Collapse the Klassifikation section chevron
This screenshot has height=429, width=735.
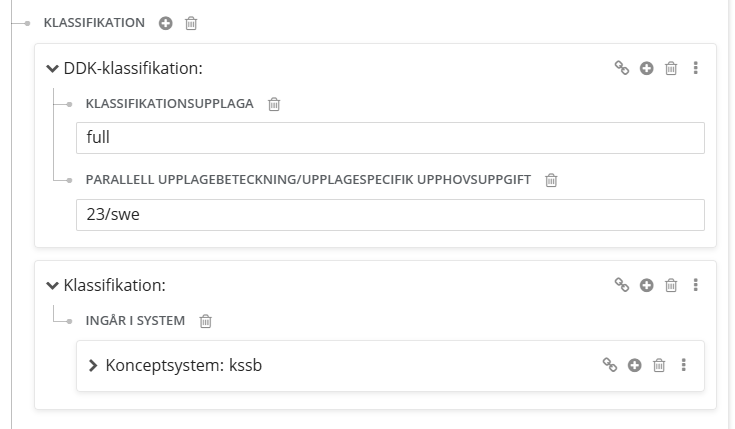click(x=52, y=285)
